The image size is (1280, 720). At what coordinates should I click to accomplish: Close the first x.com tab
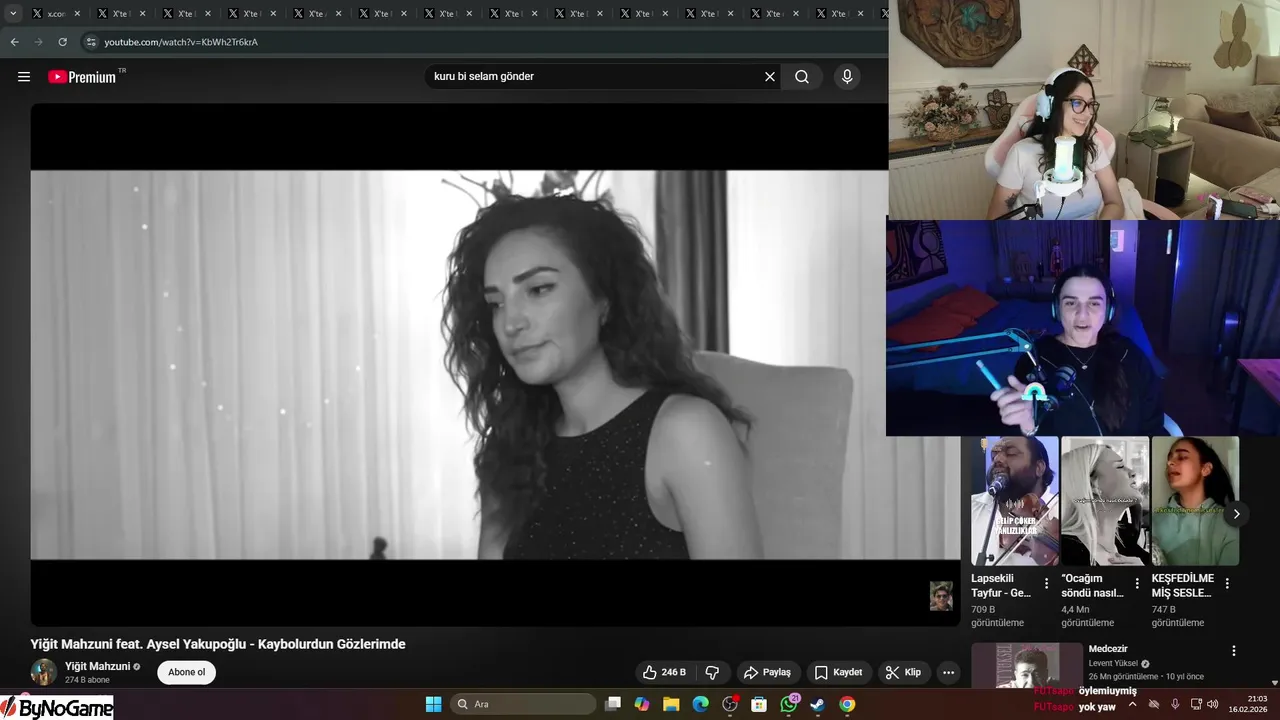(77, 14)
